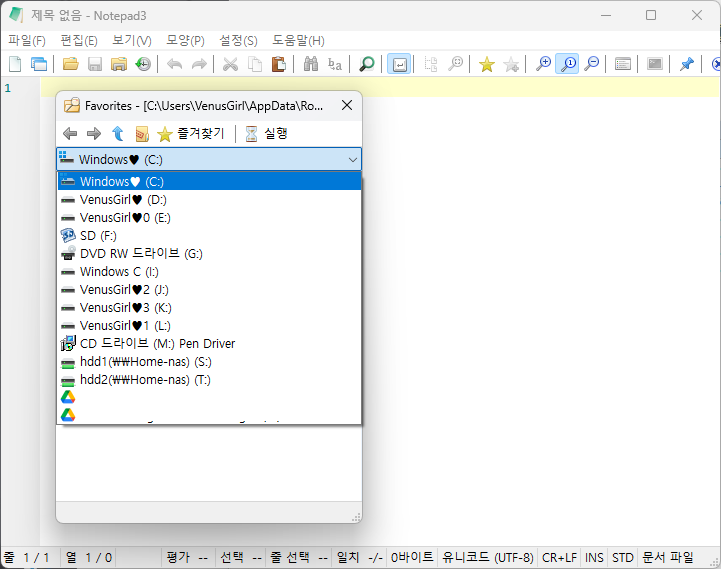Click the Browse files folder icon
Viewport: 721px width, 569px height.
(x=119, y=64)
